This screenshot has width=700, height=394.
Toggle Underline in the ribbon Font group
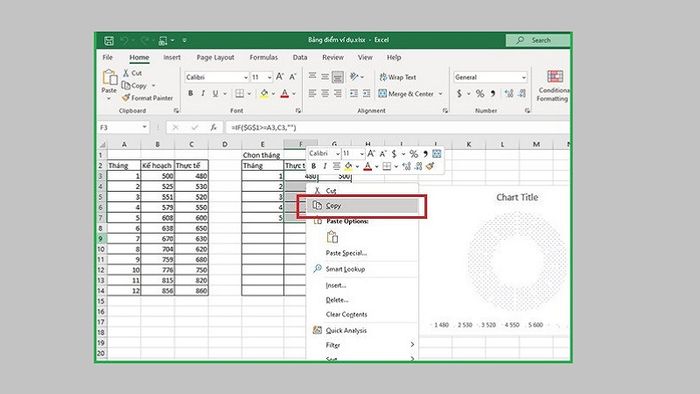[216, 93]
